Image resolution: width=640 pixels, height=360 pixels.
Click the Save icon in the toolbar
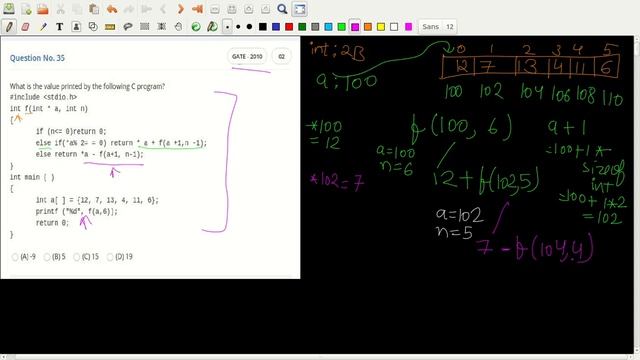pos(9,9)
